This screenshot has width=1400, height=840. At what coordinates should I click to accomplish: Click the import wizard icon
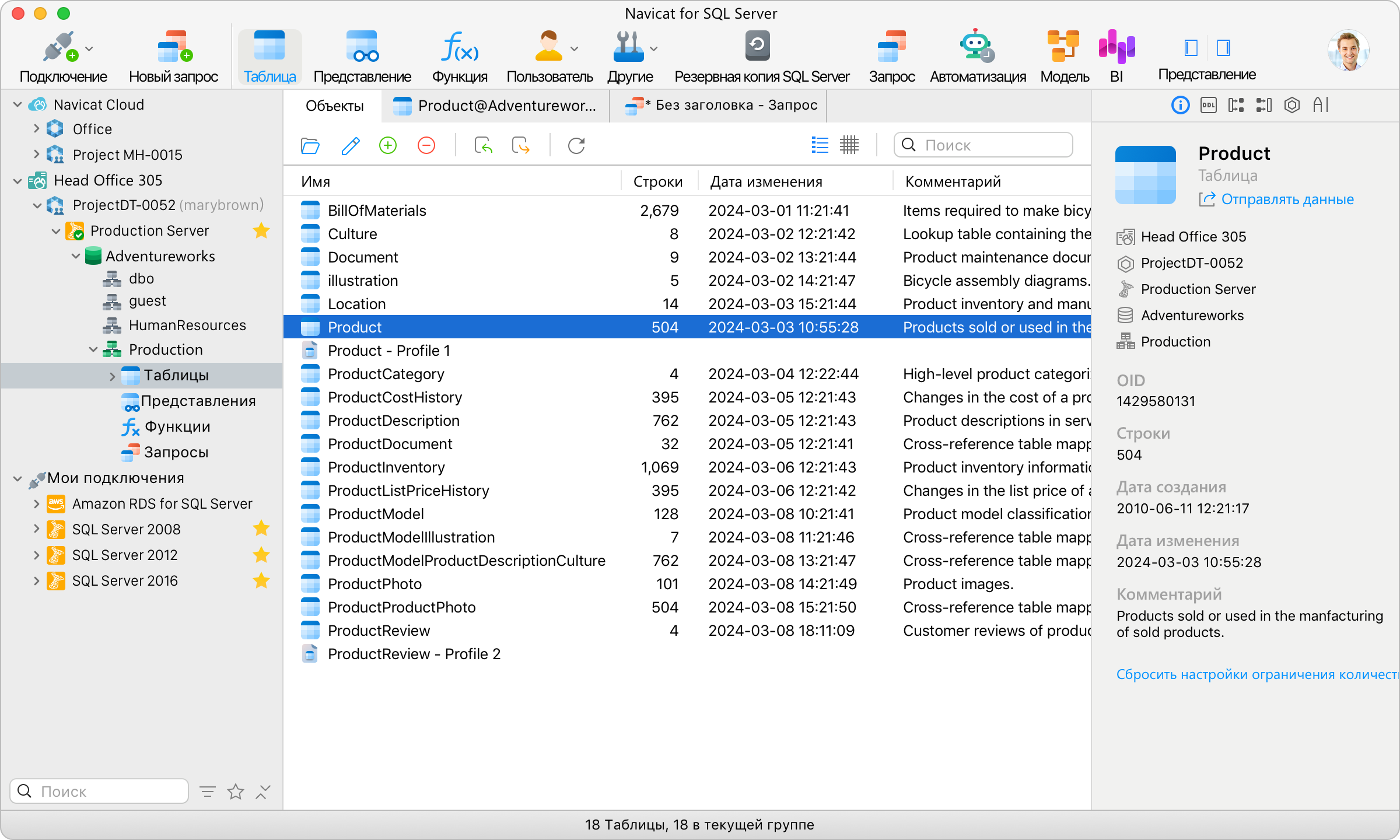click(x=483, y=145)
